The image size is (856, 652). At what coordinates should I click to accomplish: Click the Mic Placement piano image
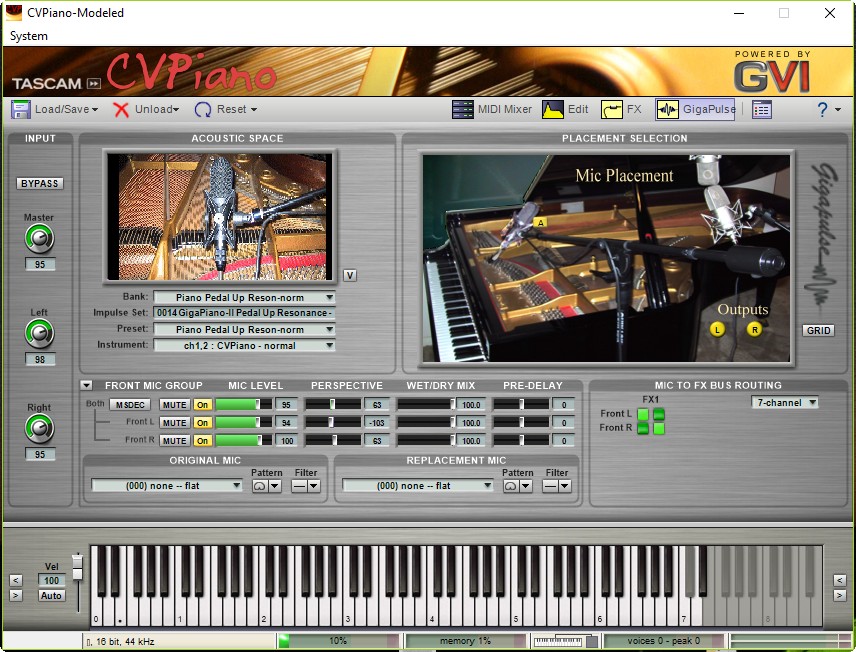click(x=606, y=258)
